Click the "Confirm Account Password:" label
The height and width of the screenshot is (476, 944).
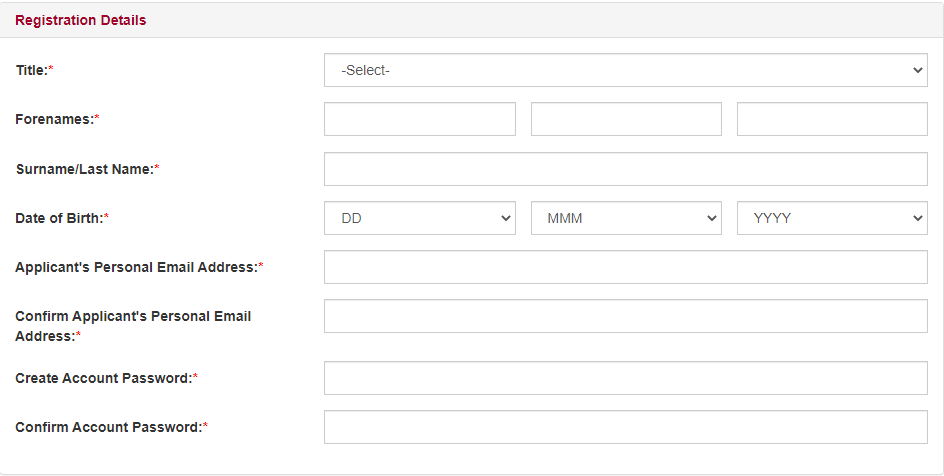pyautogui.click(x=109, y=427)
